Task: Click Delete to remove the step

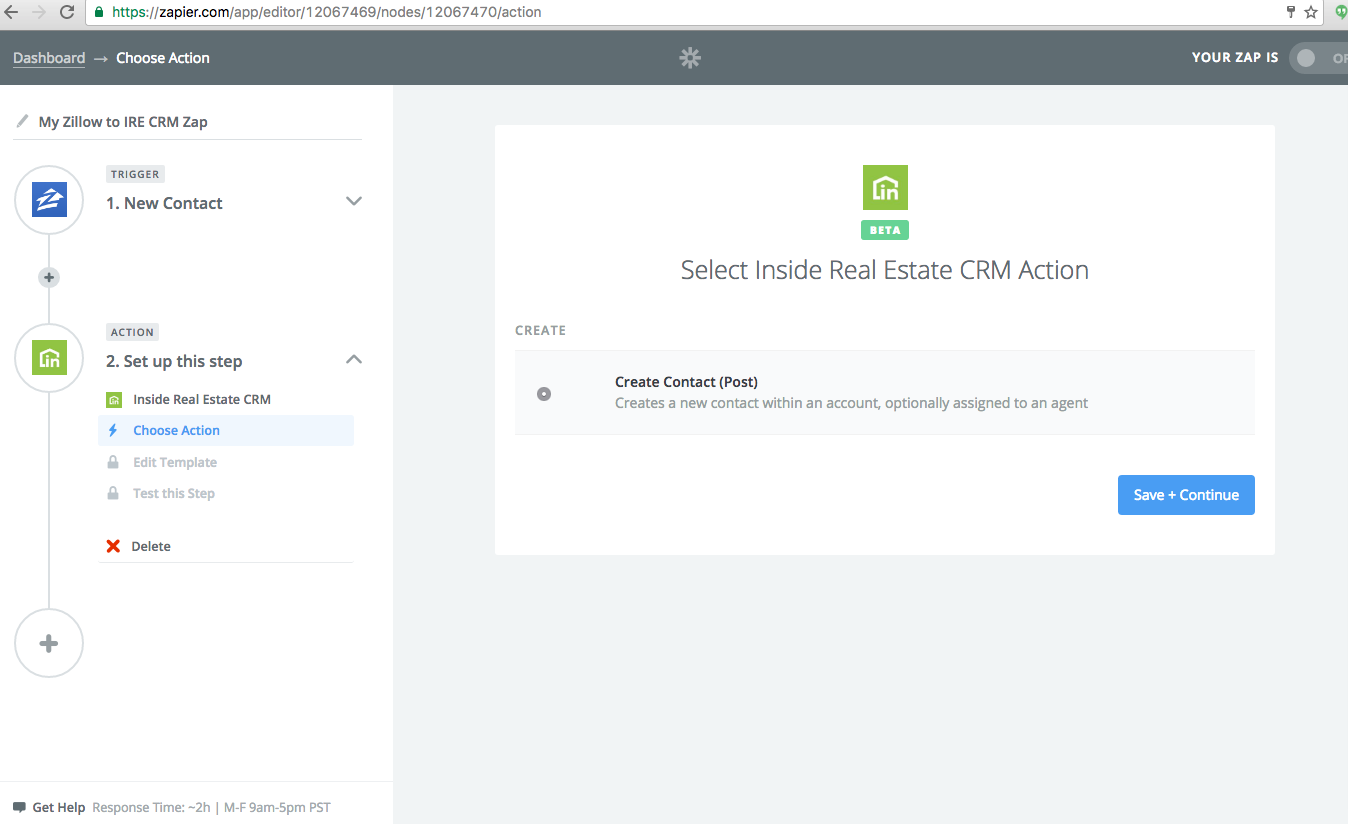Action: tap(151, 546)
